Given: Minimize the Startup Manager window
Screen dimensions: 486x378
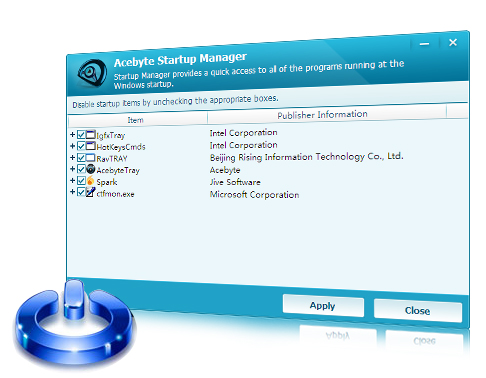Looking at the screenshot, I should click(x=424, y=44).
